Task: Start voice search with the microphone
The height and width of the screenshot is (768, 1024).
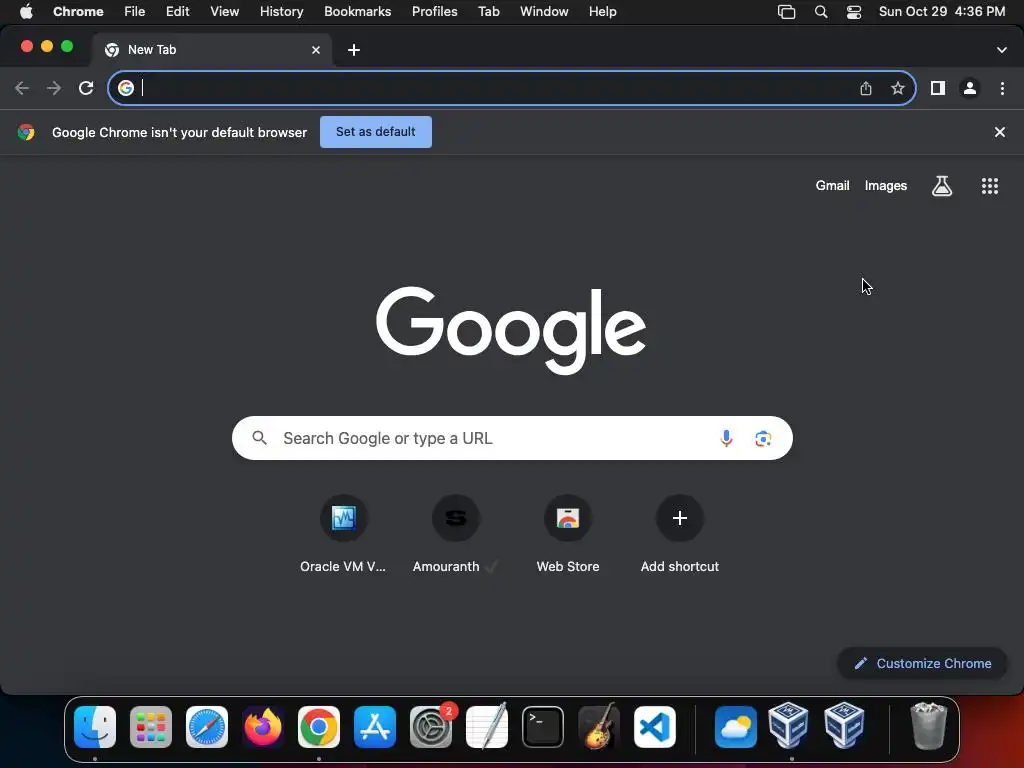Action: [726, 438]
